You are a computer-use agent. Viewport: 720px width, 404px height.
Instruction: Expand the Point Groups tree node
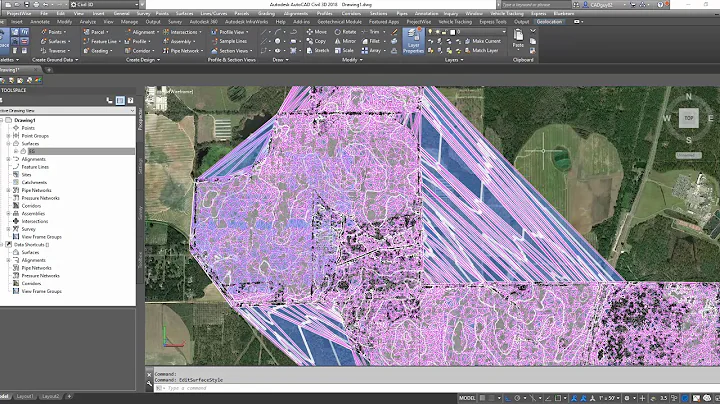8,136
